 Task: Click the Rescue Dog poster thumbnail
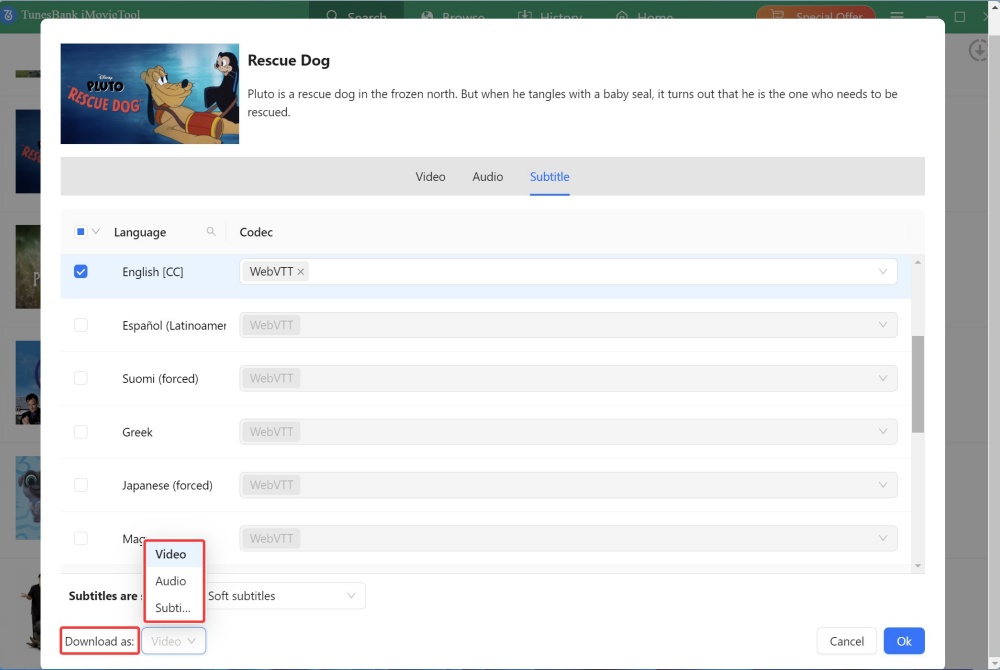[150, 94]
